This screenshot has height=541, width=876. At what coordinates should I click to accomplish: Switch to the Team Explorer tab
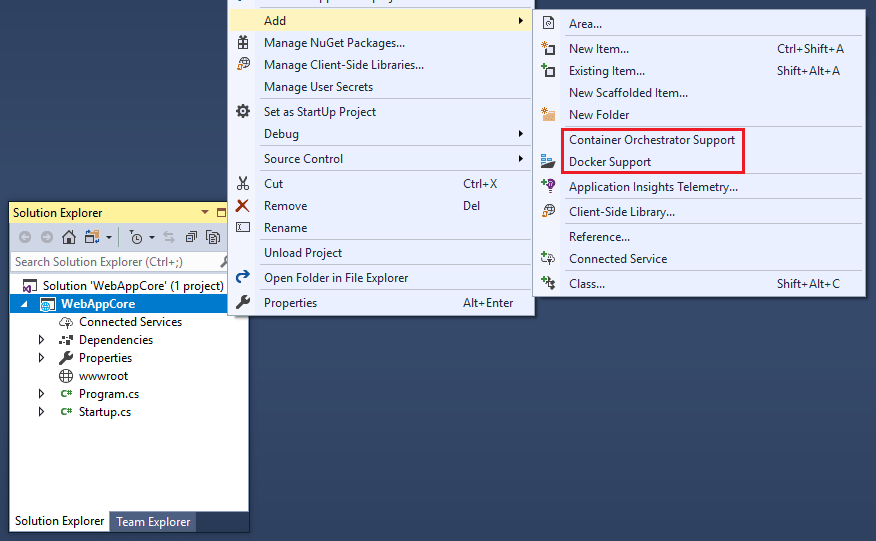point(152,521)
